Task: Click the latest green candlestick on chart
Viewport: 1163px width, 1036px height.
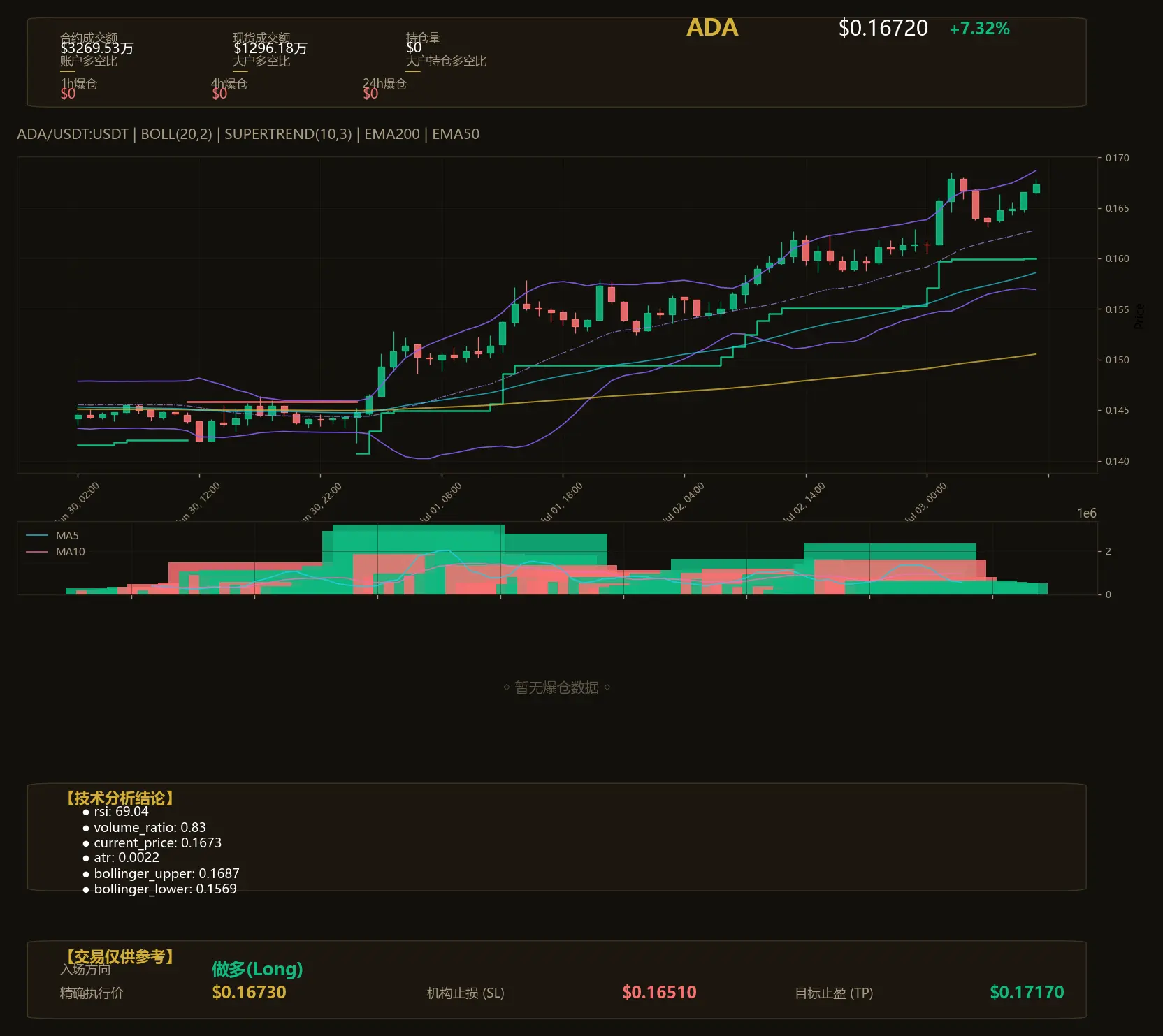Action: pyautogui.click(x=1036, y=188)
